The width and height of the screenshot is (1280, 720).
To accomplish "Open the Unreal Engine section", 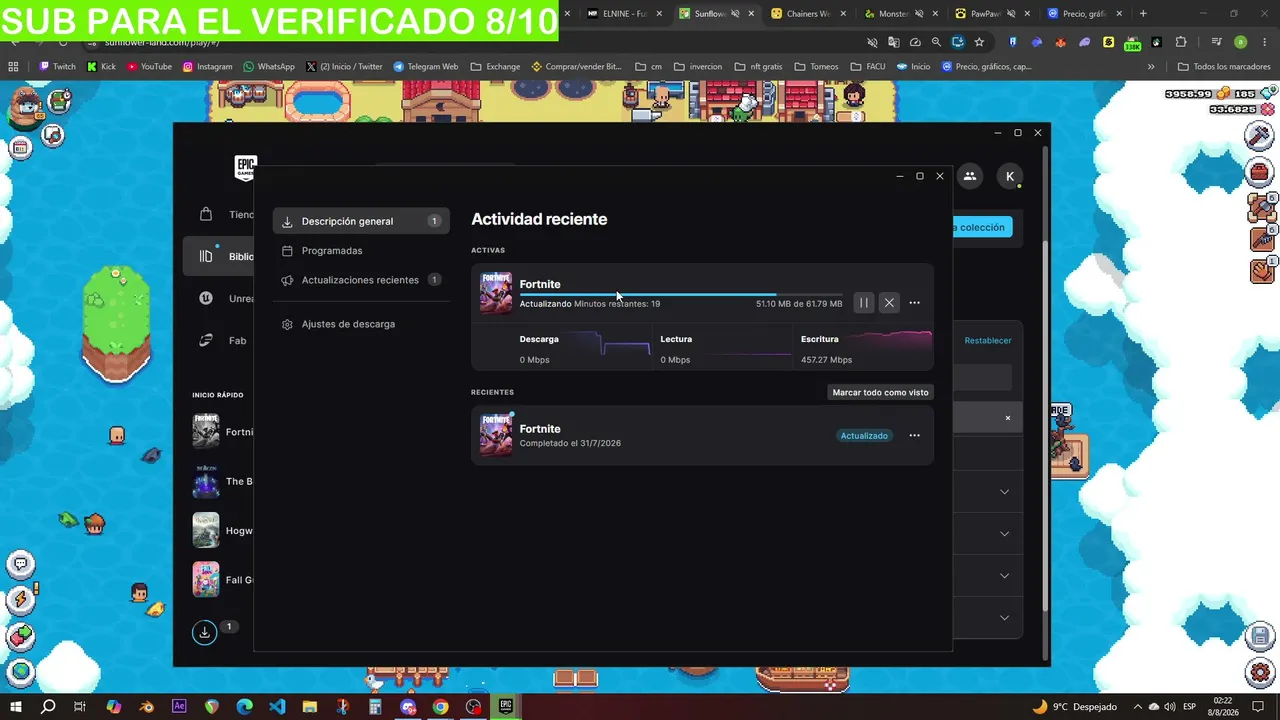I will point(226,298).
